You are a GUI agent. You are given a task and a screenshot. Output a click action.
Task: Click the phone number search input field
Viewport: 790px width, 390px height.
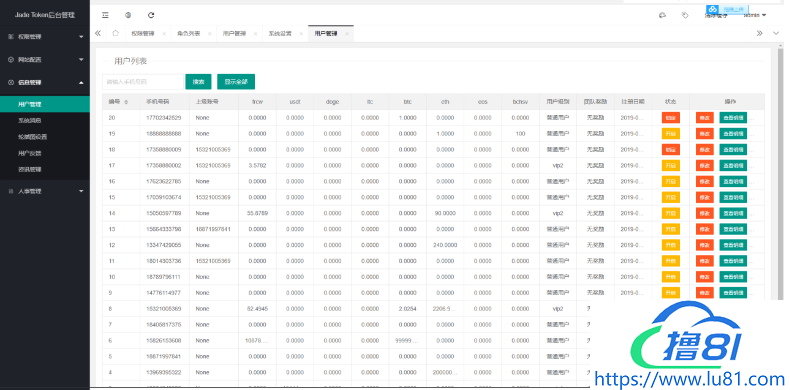(x=143, y=82)
